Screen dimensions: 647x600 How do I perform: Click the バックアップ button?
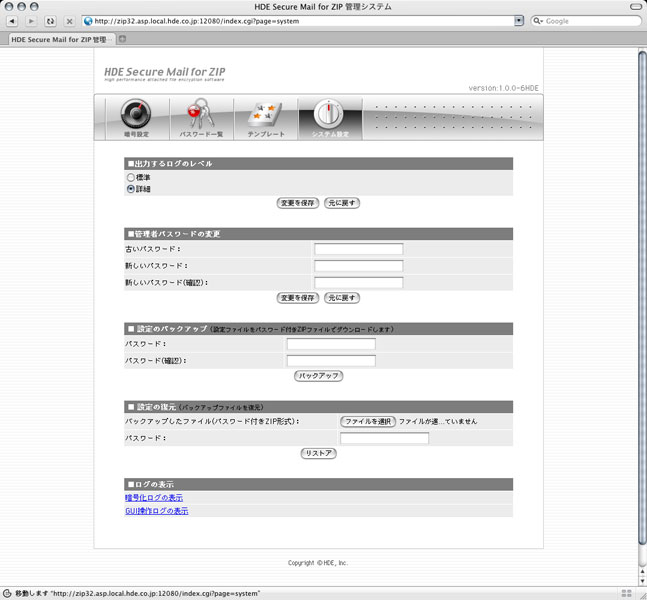318,376
